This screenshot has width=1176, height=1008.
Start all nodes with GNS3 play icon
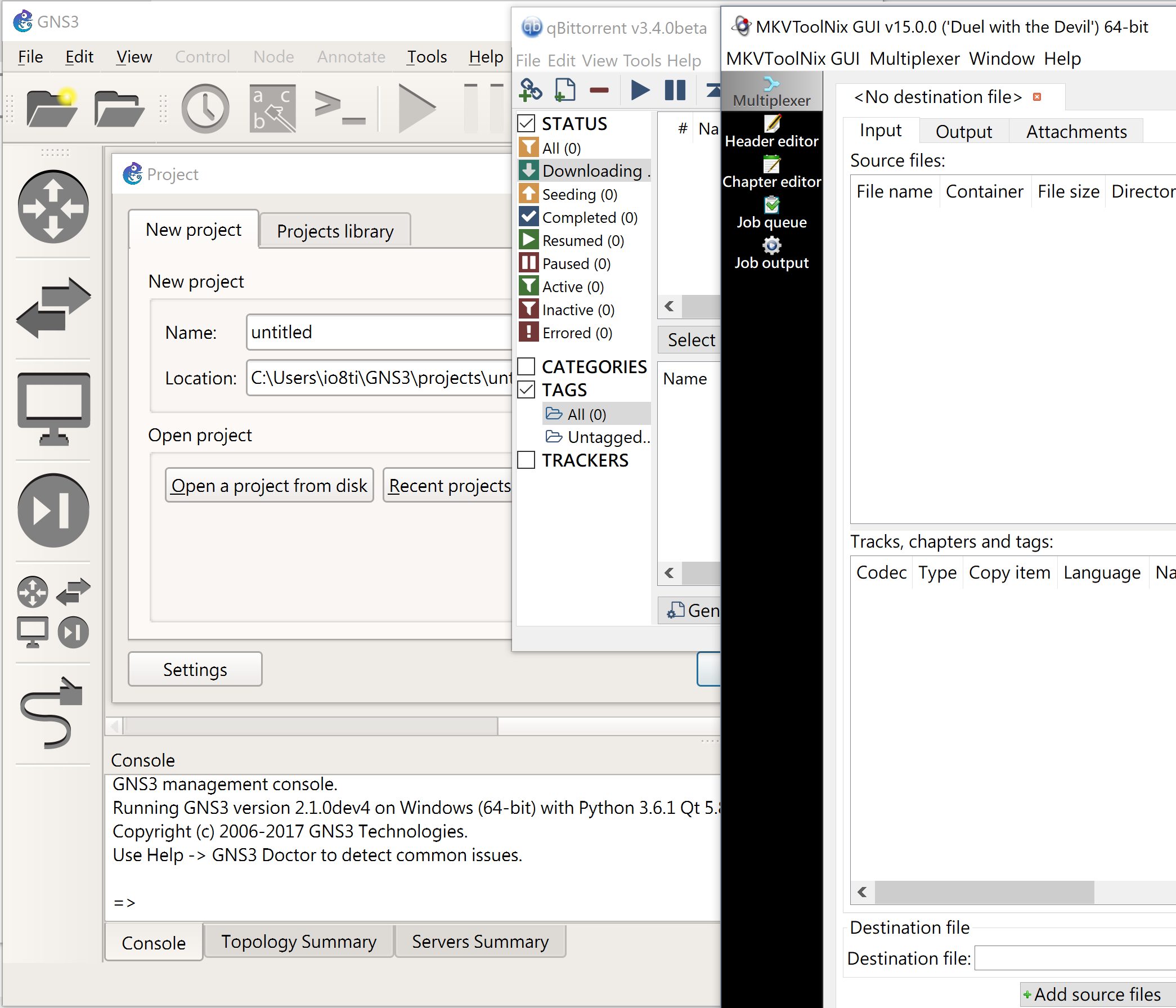pyautogui.click(x=416, y=108)
